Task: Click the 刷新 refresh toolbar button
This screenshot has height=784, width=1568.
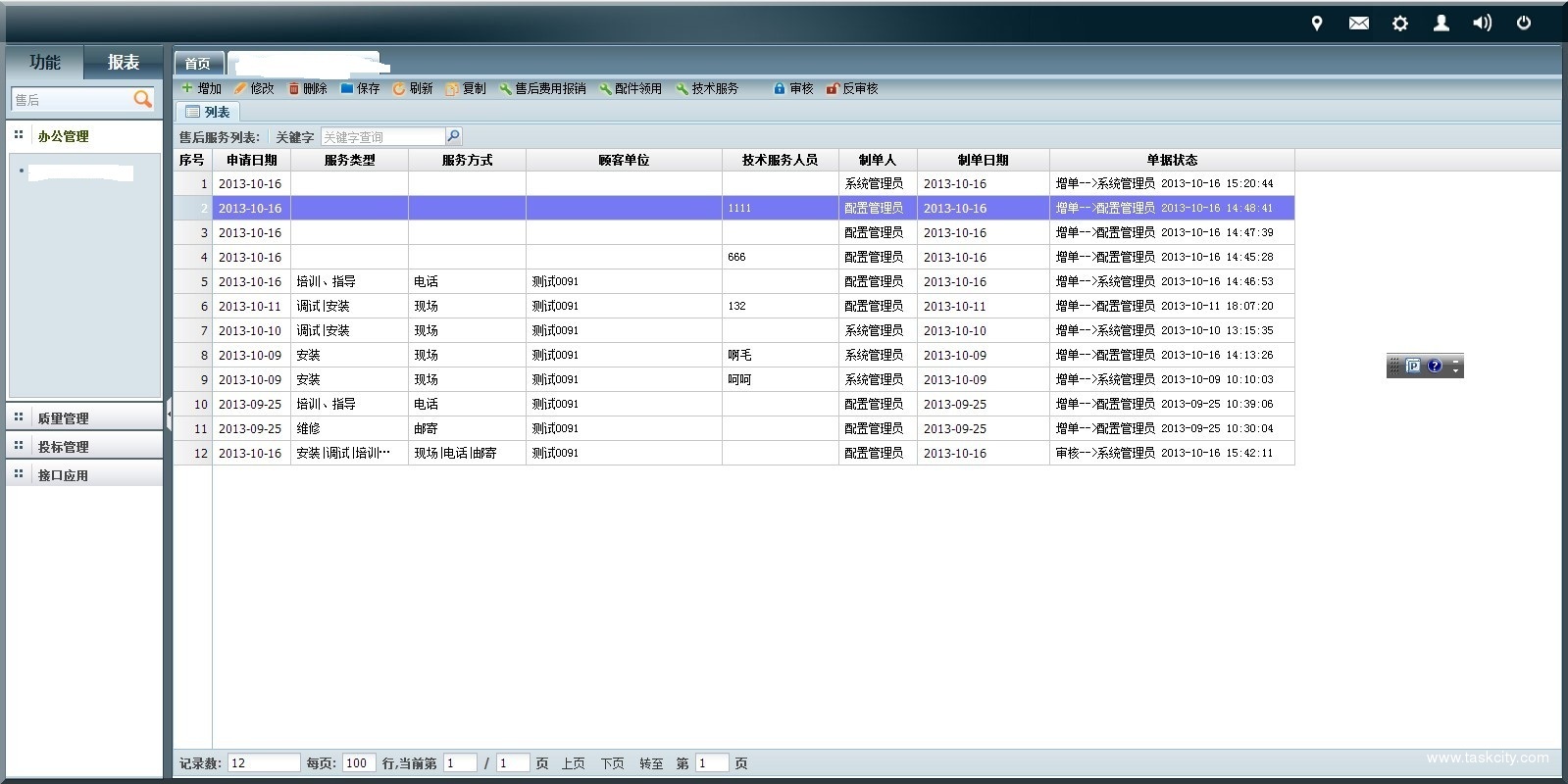Action: pos(413,88)
